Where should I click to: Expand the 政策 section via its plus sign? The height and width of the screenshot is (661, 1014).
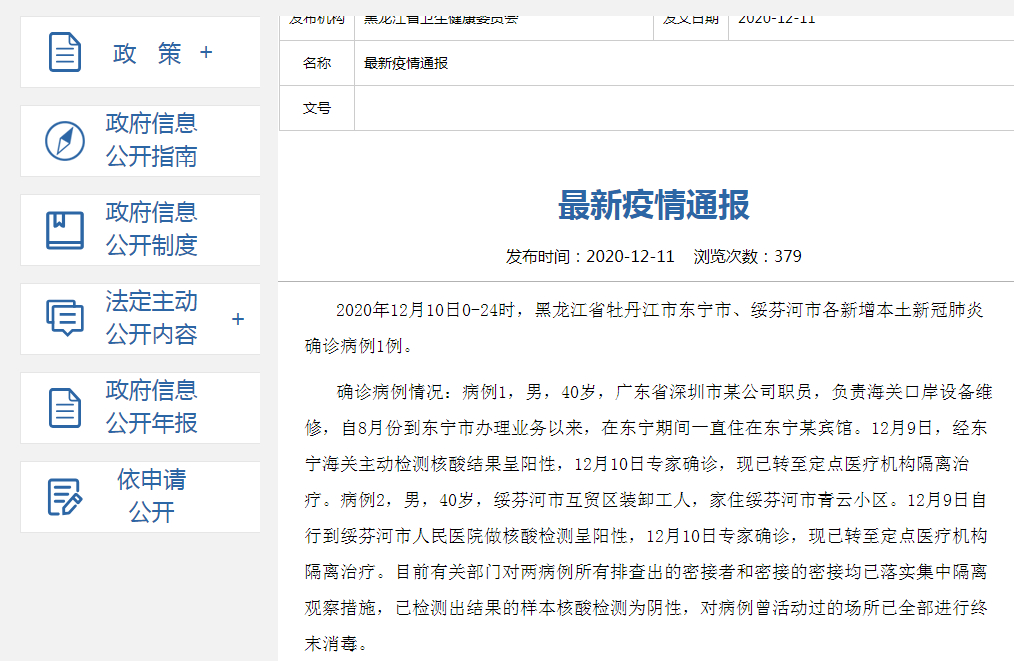pos(207,52)
